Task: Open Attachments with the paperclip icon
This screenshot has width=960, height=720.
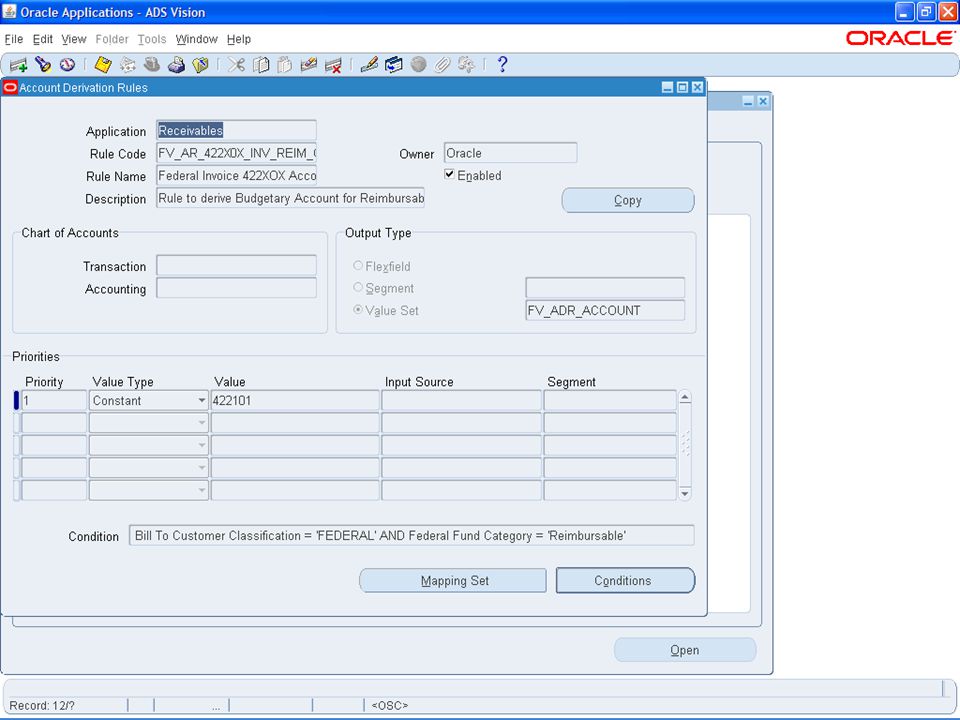Action: click(442, 64)
